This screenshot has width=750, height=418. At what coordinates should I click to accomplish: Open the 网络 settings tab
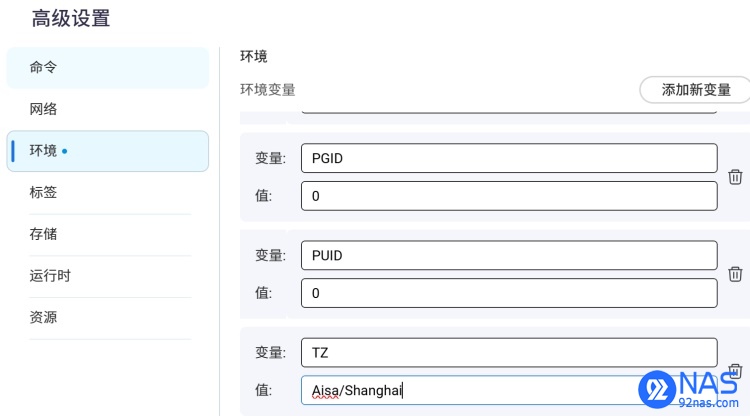click(x=108, y=109)
